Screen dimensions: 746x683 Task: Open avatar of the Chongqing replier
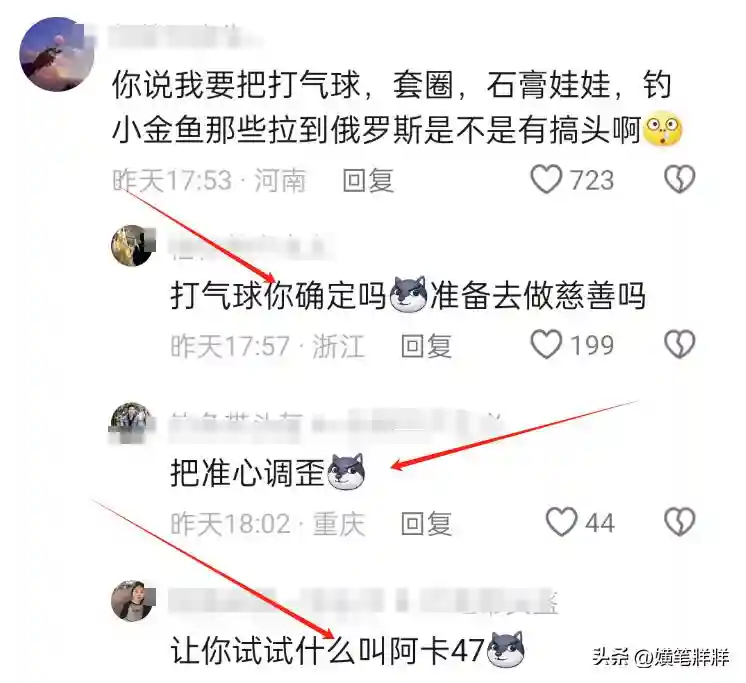[x=132, y=422]
